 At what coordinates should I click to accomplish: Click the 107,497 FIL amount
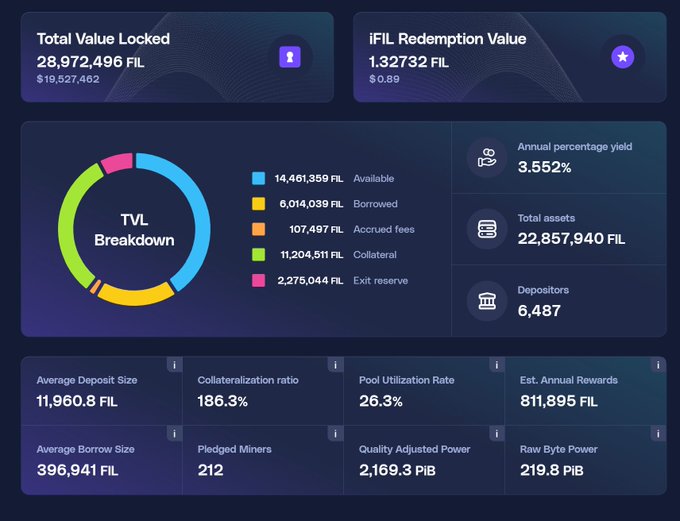point(316,229)
